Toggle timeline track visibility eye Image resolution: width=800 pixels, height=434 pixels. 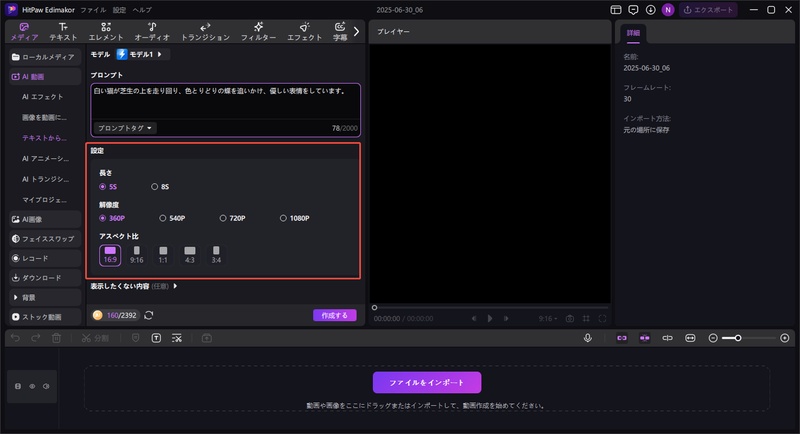(32, 386)
